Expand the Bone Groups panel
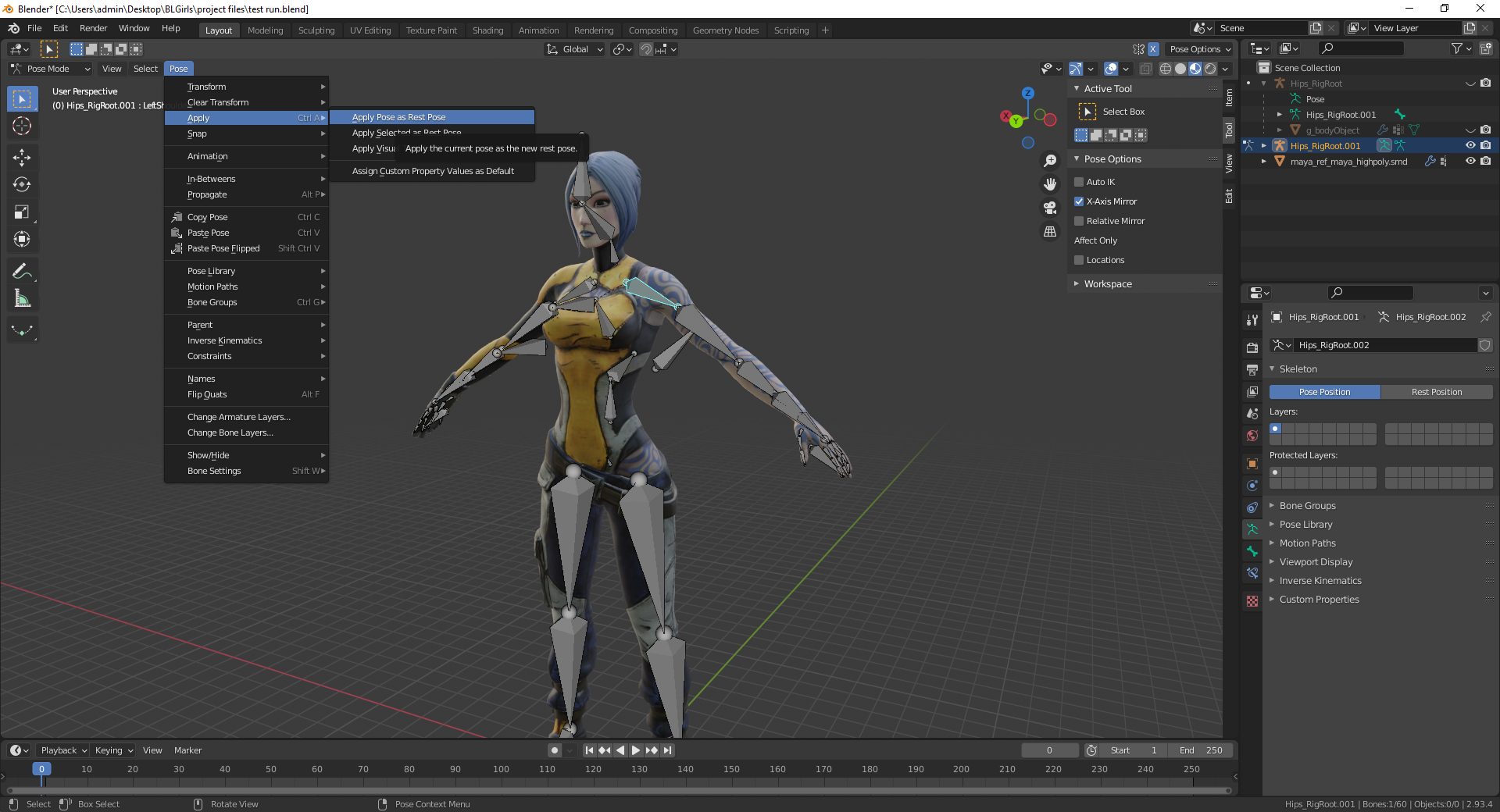The width and height of the screenshot is (1500, 812). [1307, 506]
